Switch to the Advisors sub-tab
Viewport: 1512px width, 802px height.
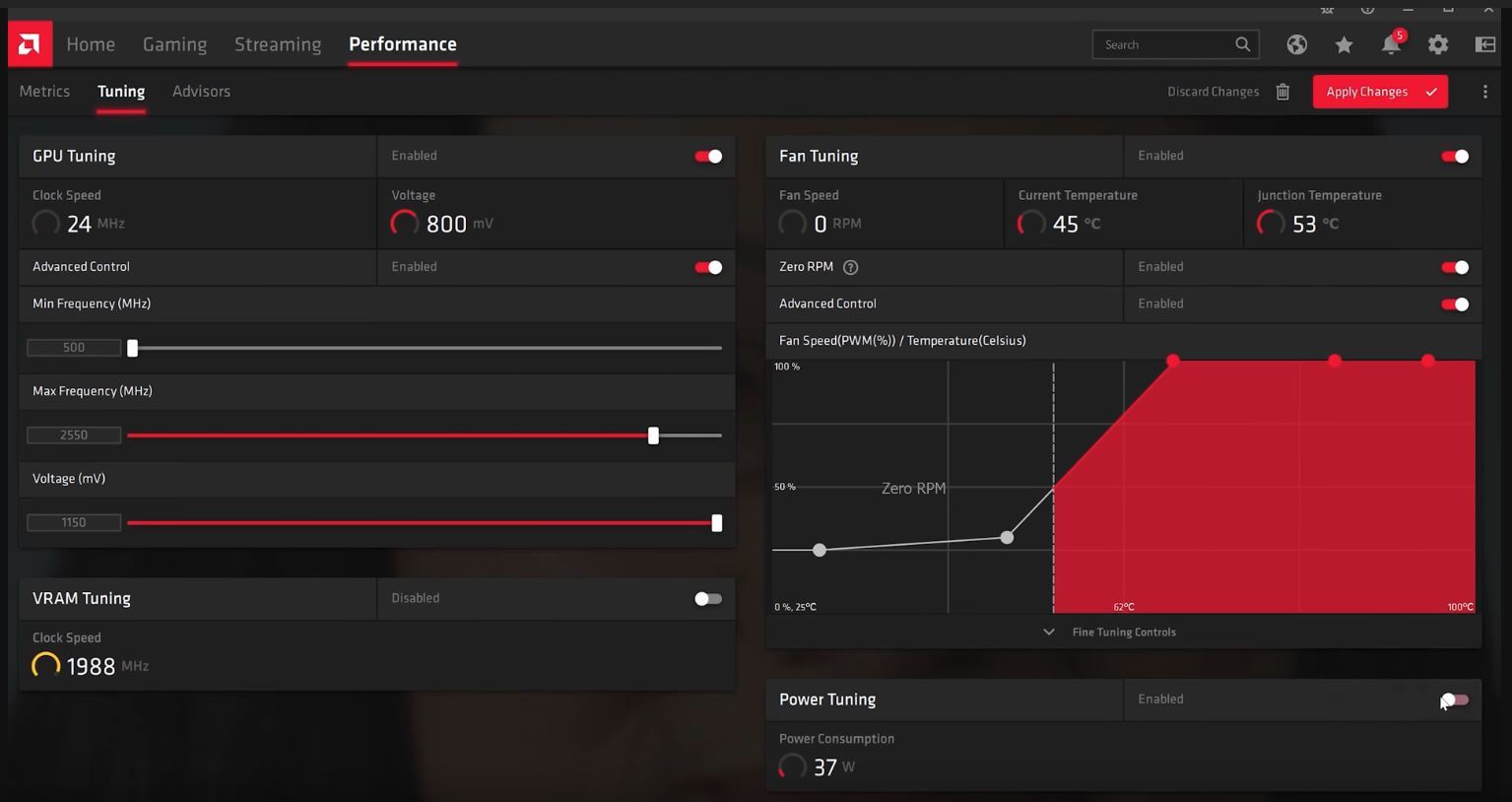tap(201, 92)
